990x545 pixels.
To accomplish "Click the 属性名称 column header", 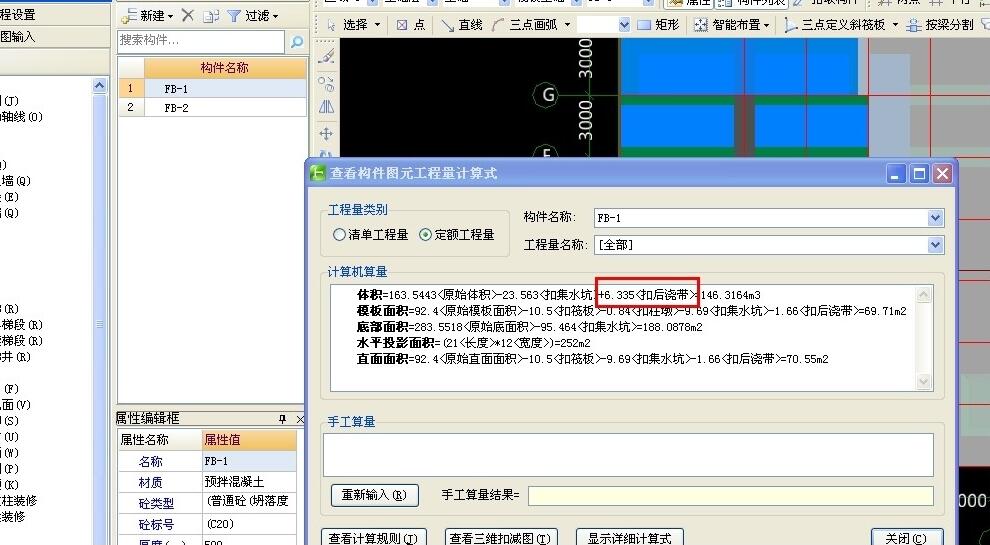I will 160,440.
